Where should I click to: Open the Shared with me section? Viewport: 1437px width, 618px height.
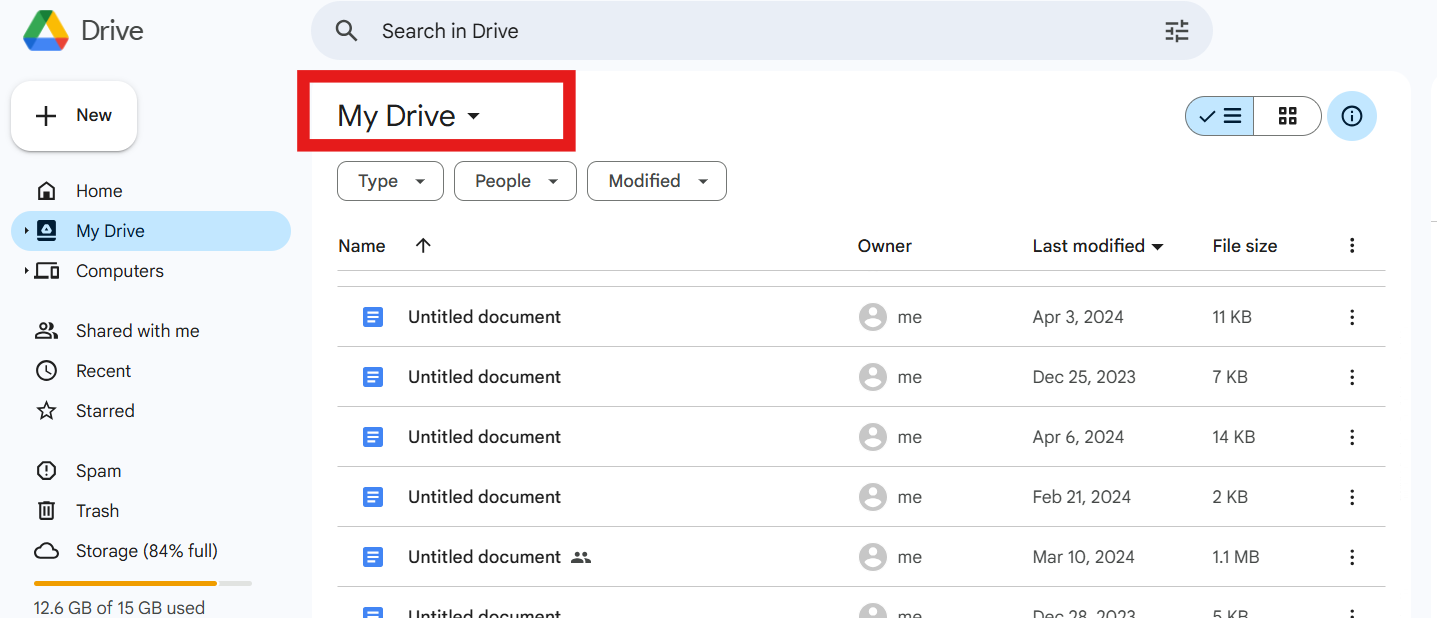[137, 330]
